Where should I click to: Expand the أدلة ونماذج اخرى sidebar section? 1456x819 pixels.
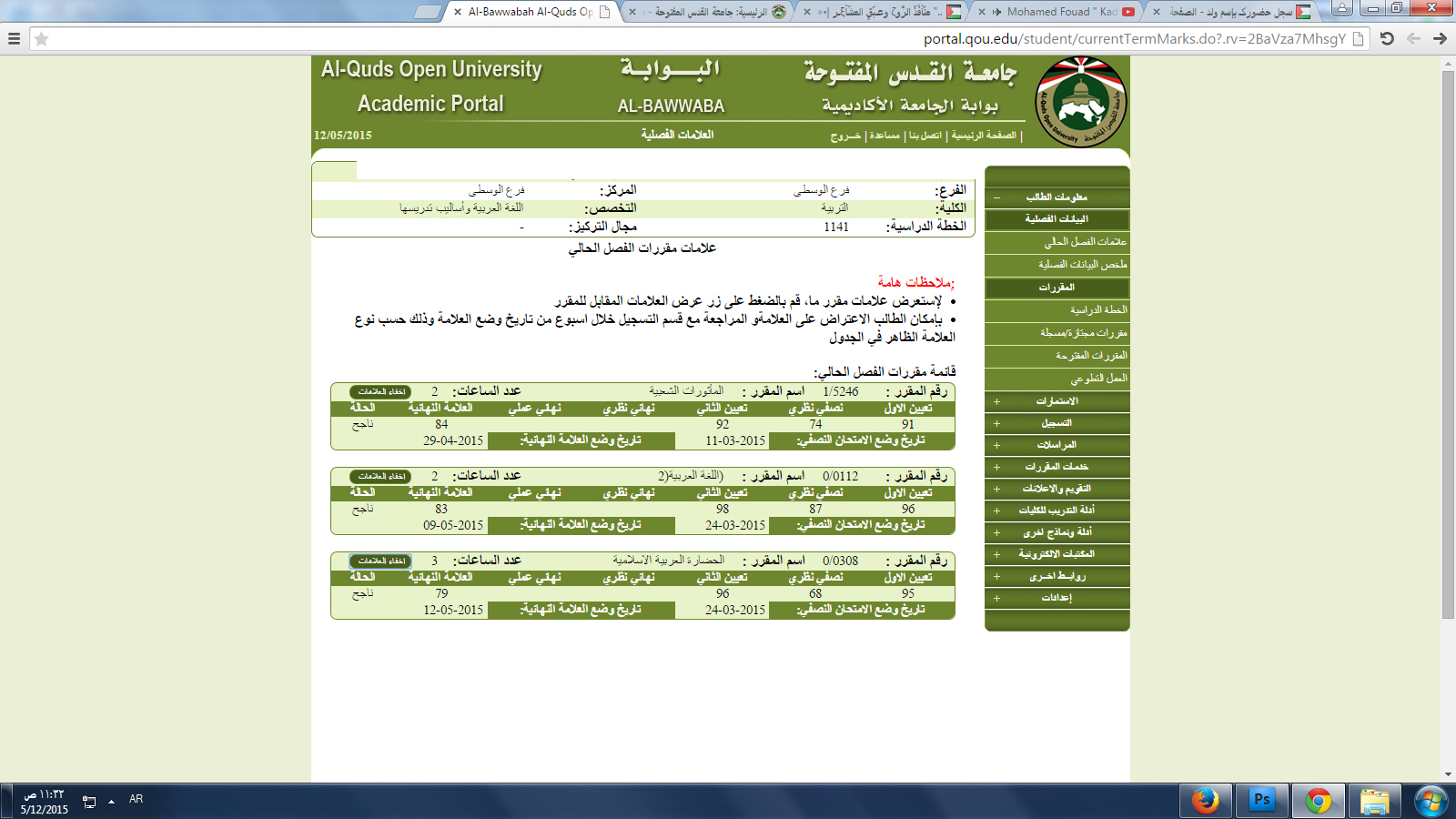tap(1057, 532)
